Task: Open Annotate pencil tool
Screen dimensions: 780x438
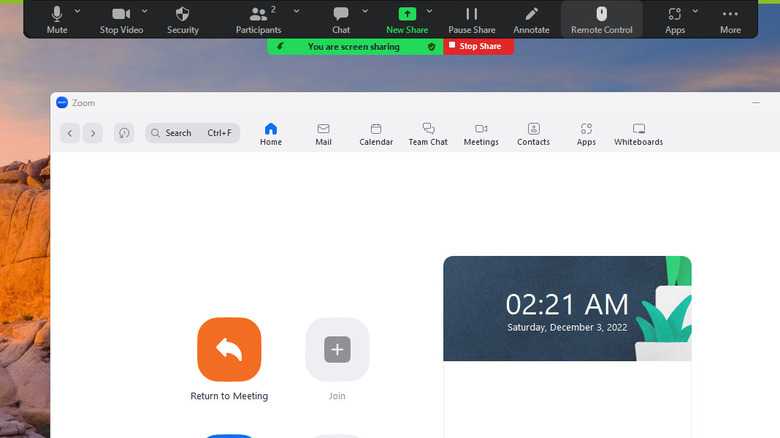Action: click(531, 20)
